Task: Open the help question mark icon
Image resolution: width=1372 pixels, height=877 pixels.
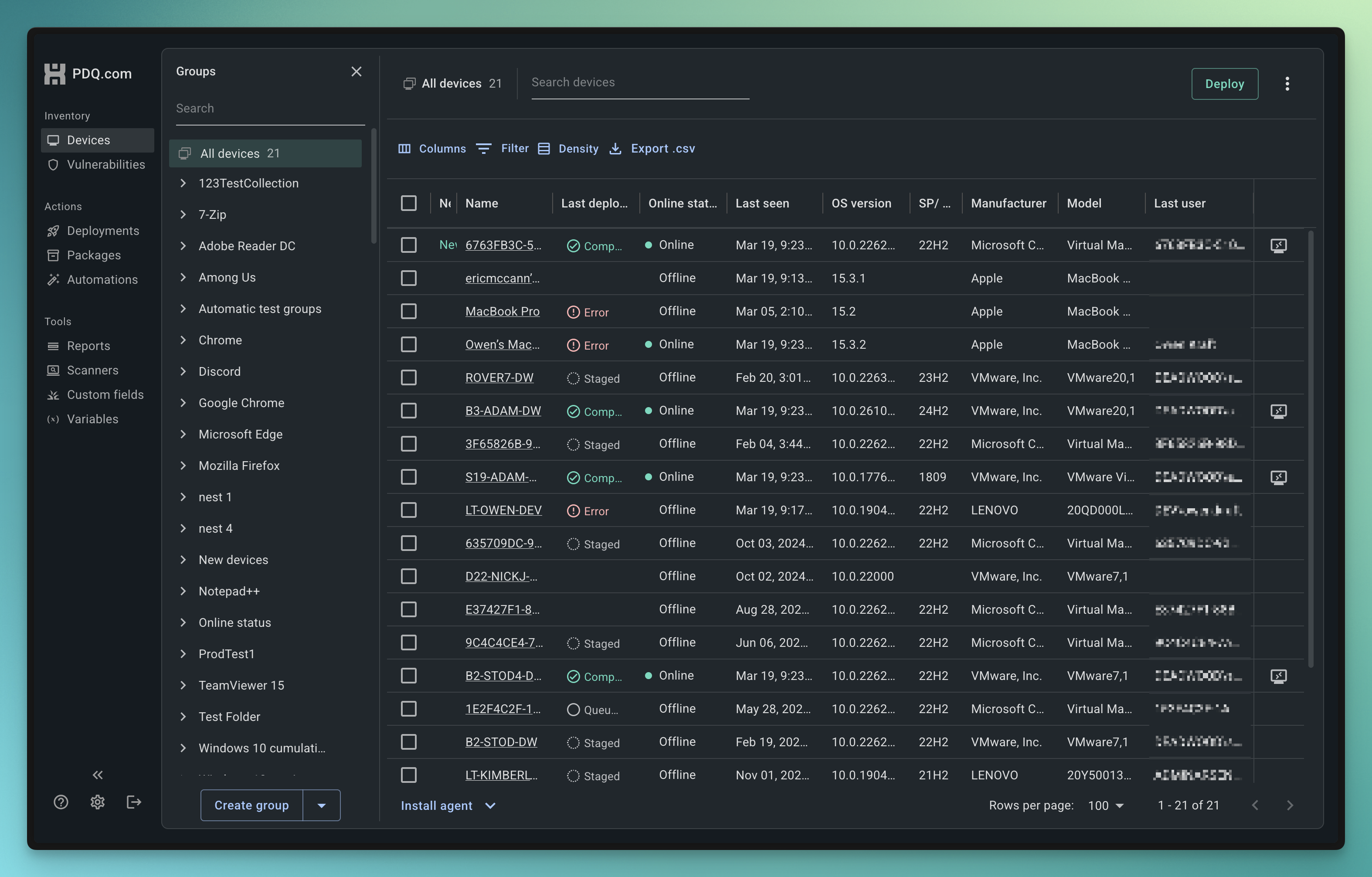Action: pyautogui.click(x=61, y=802)
